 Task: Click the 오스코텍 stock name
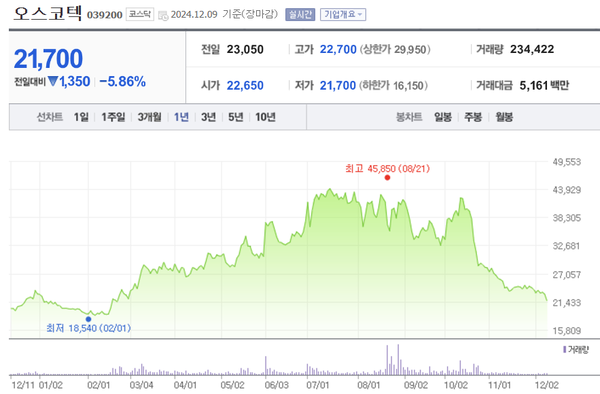coord(47,13)
